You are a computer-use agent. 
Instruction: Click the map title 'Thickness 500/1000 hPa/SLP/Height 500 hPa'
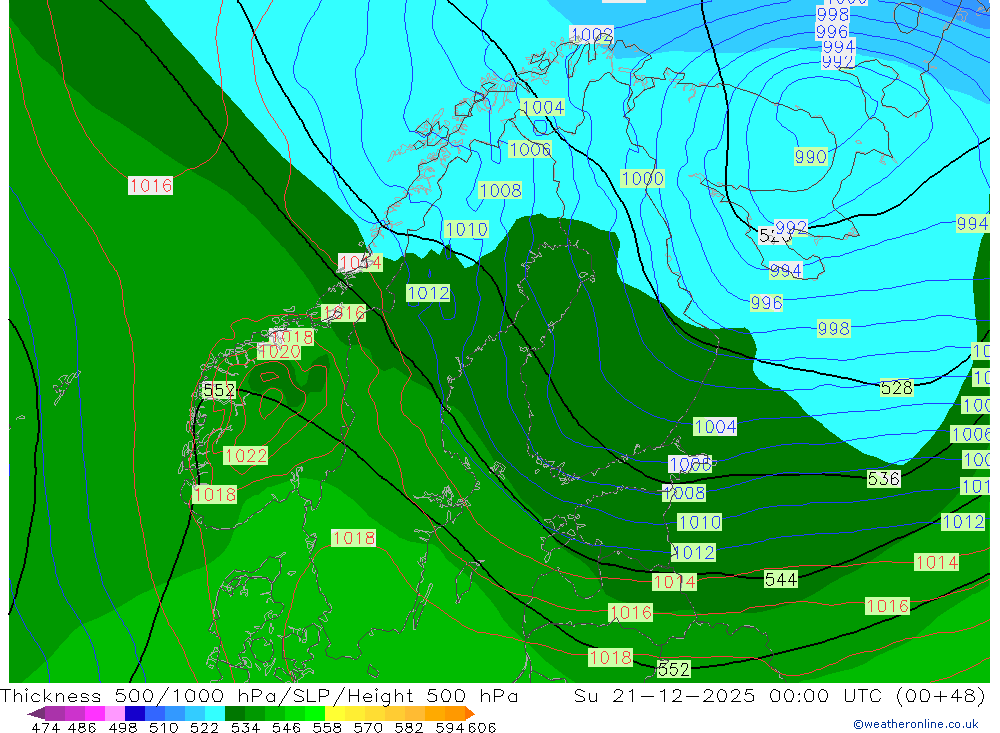tap(259, 695)
